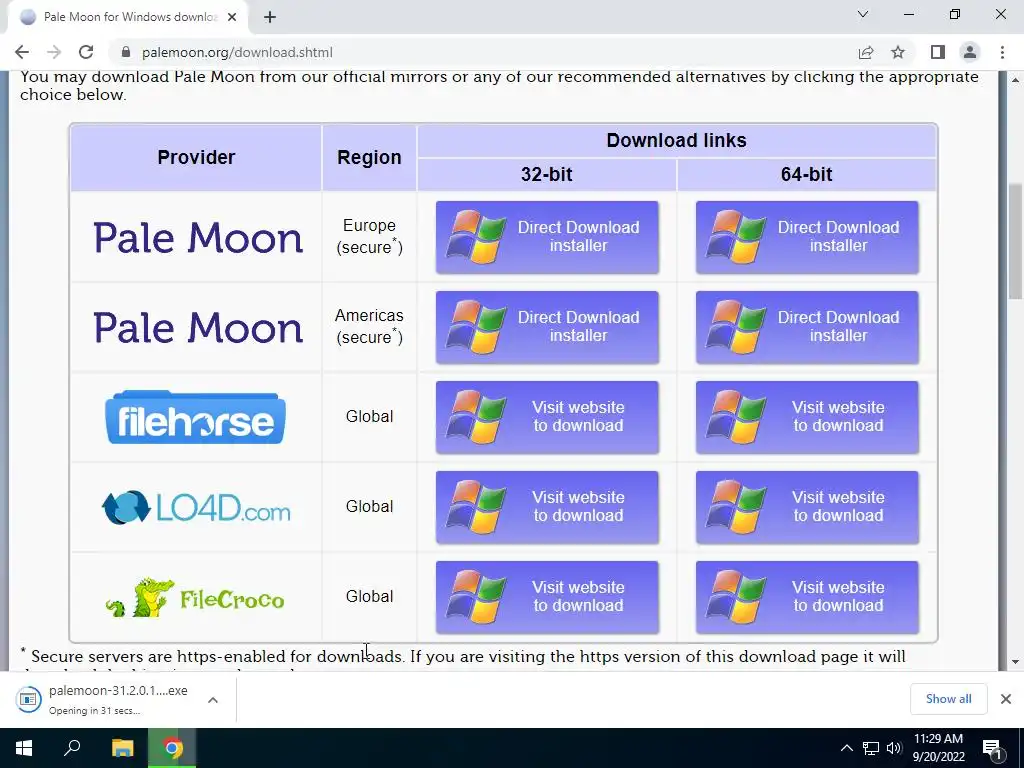
Task: Click the Pale Moon logo, Europe row
Action: [198, 238]
